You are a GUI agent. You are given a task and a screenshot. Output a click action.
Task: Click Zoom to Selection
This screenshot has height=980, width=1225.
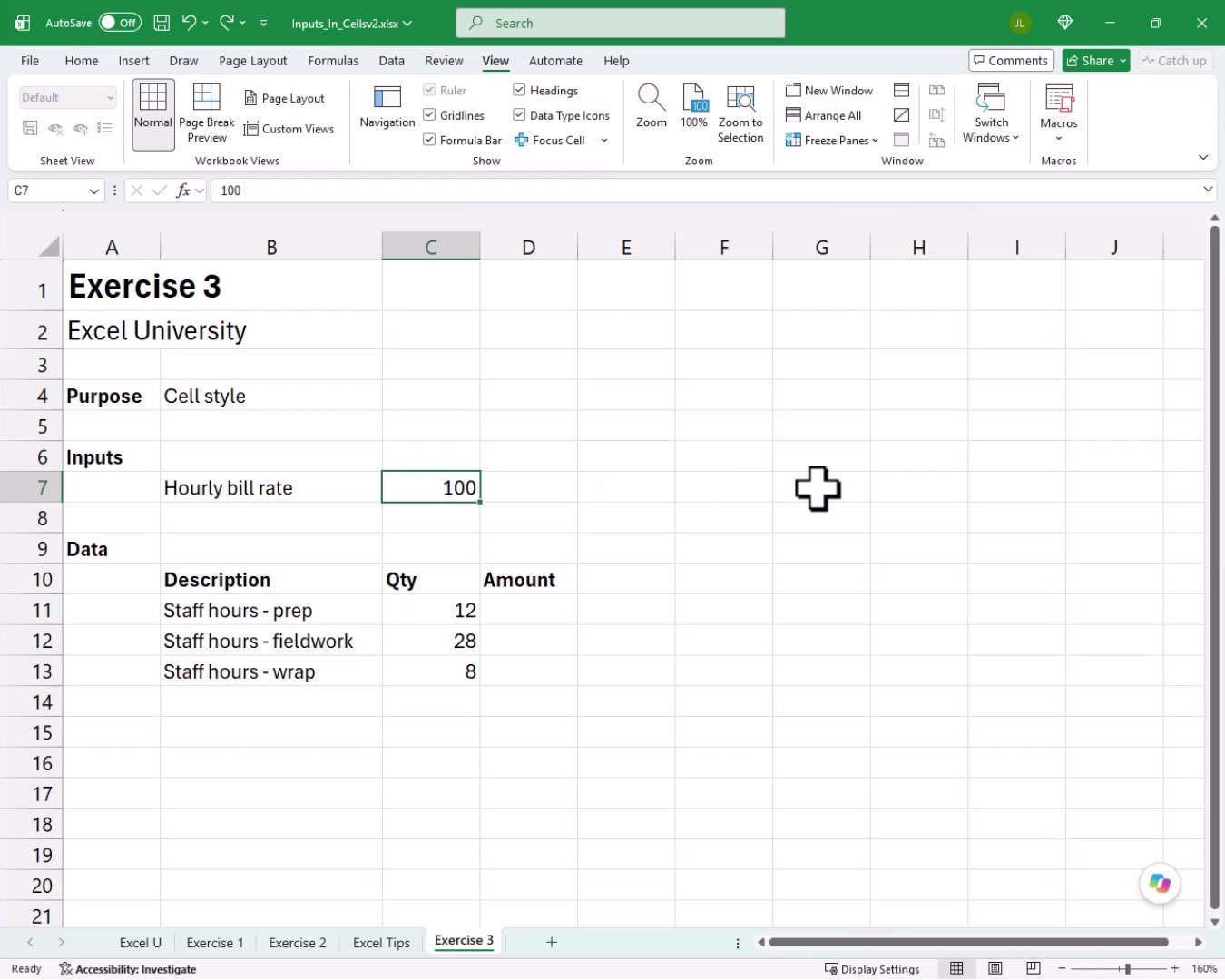pos(740,114)
